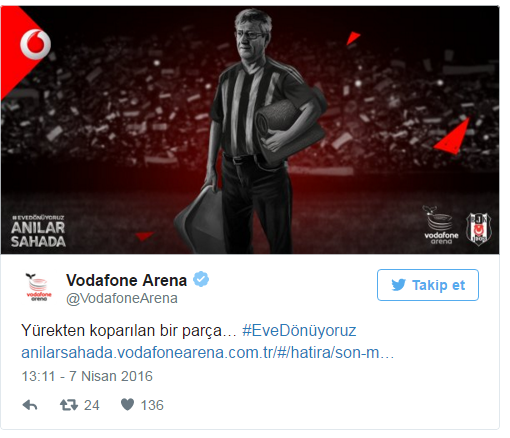Open the tweet's attached photo

click(250, 130)
